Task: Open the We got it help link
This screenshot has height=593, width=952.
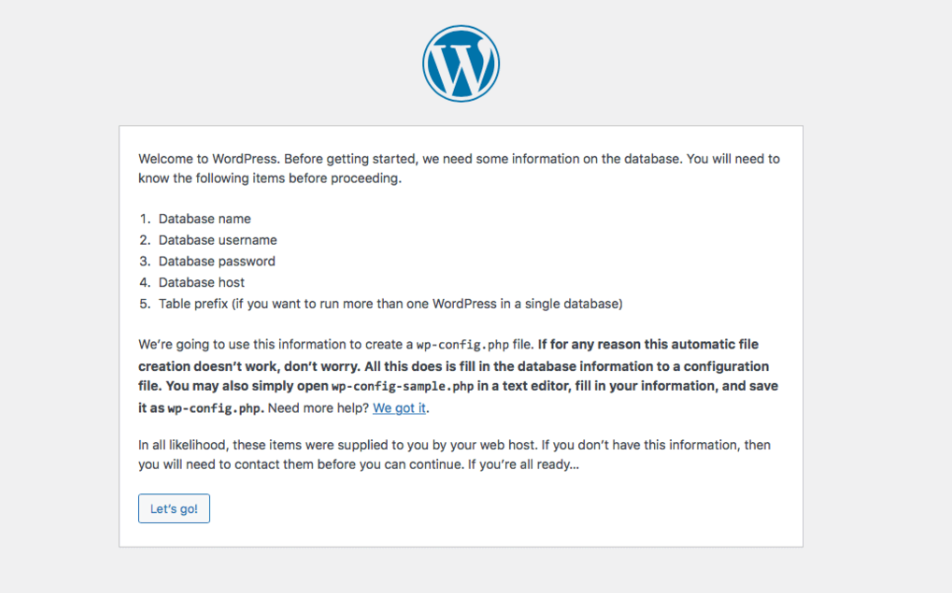Action: [399, 408]
